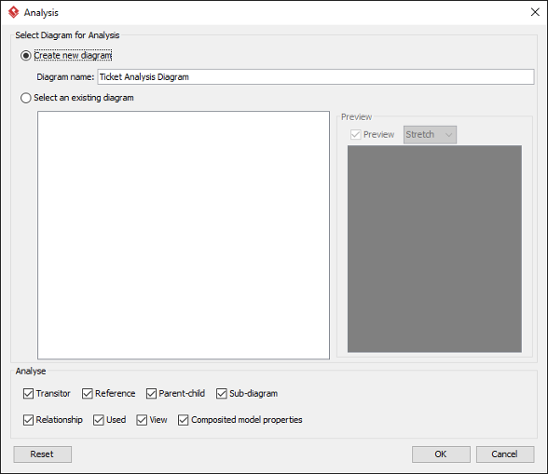The image size is (548, 474).
Task: Uncheck the Relationship checkbox
Action: (x=28, y=420)
